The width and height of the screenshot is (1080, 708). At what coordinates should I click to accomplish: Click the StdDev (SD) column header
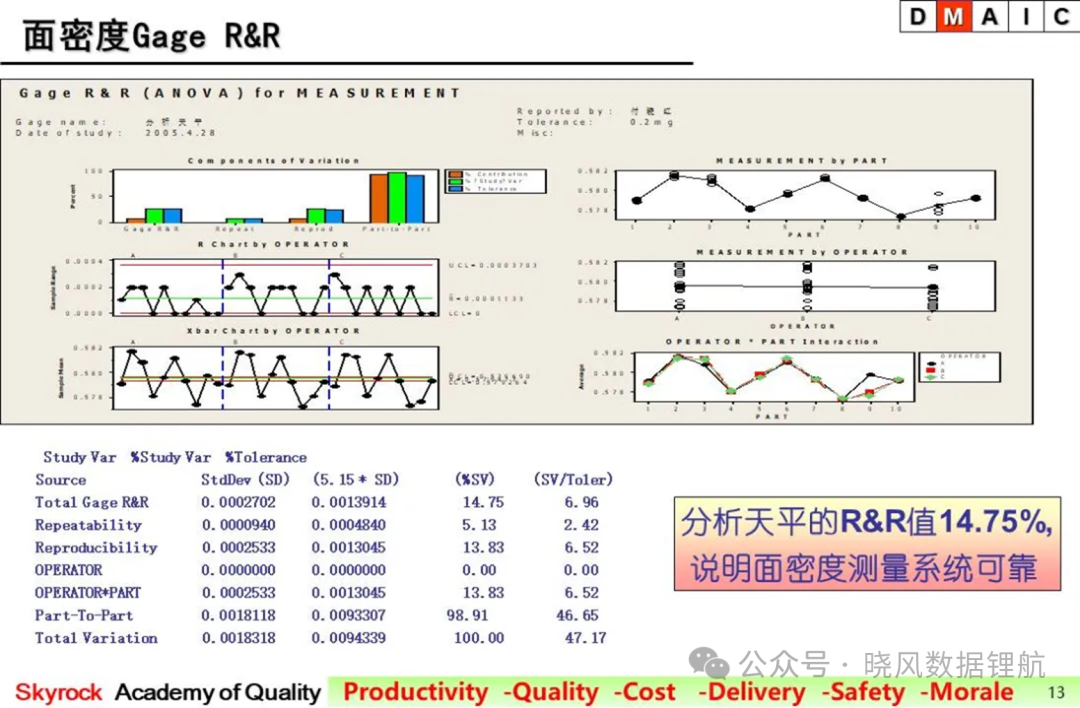(x=245, y=480)
